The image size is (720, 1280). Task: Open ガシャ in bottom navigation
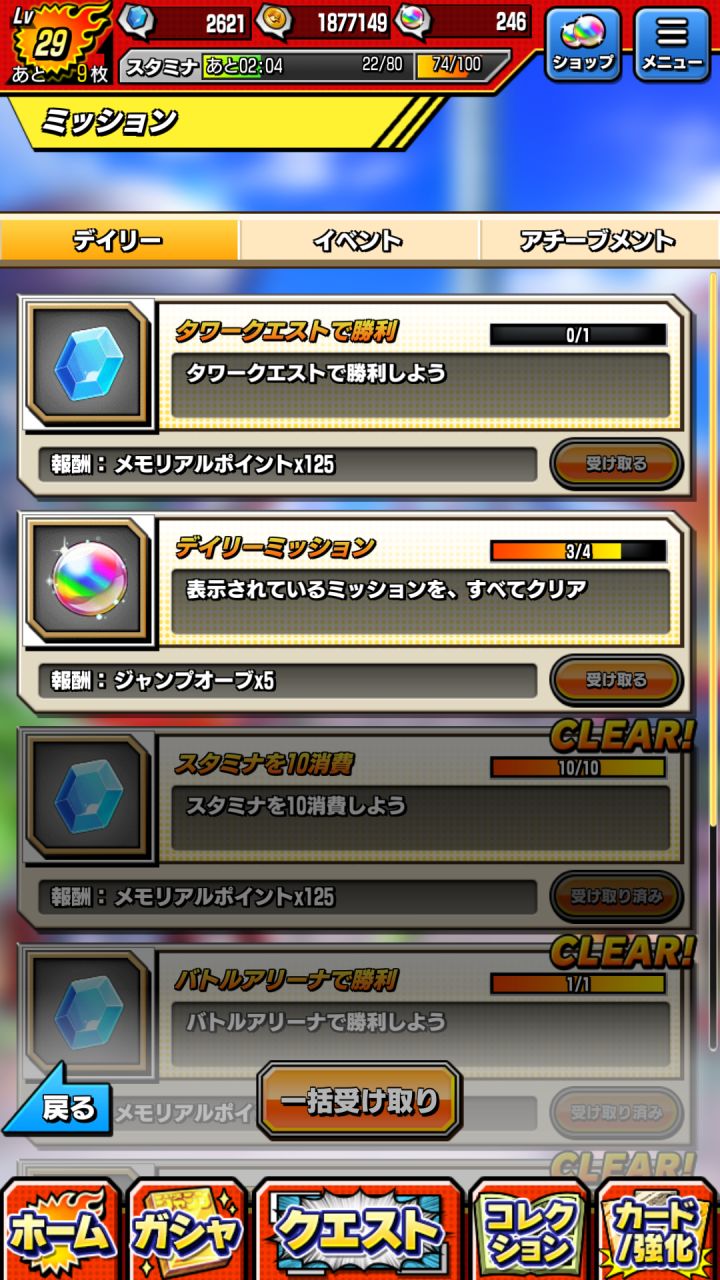point(188,1230)
